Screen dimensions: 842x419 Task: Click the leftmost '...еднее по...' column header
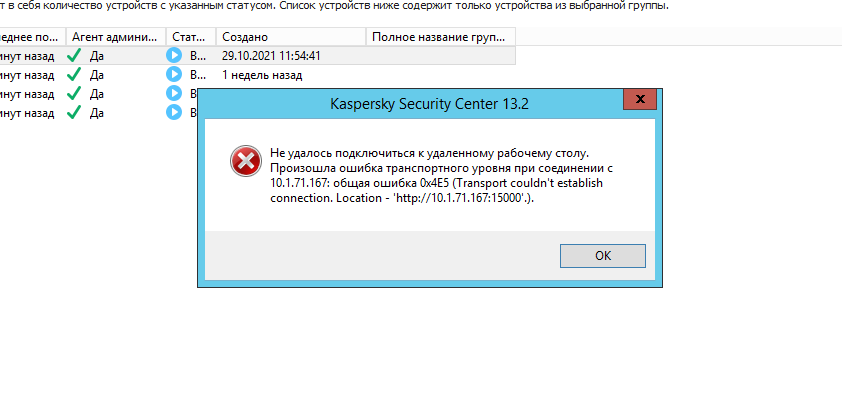[x=30, y=37]
